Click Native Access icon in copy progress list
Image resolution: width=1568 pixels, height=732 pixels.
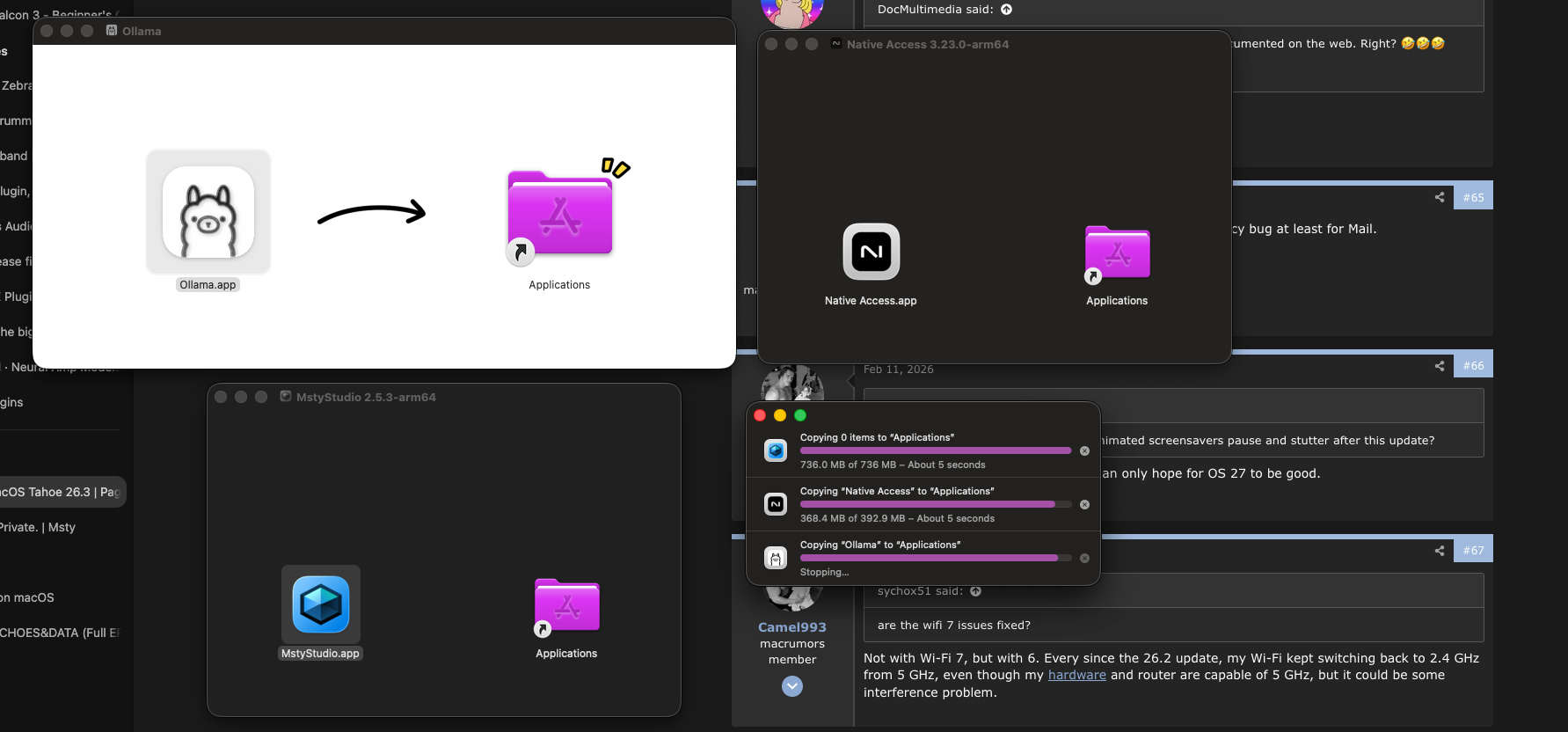776,504
